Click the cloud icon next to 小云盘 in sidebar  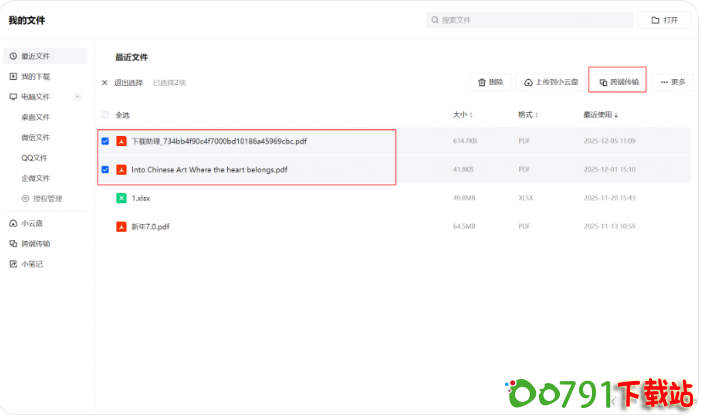click(x=13, y=223)
